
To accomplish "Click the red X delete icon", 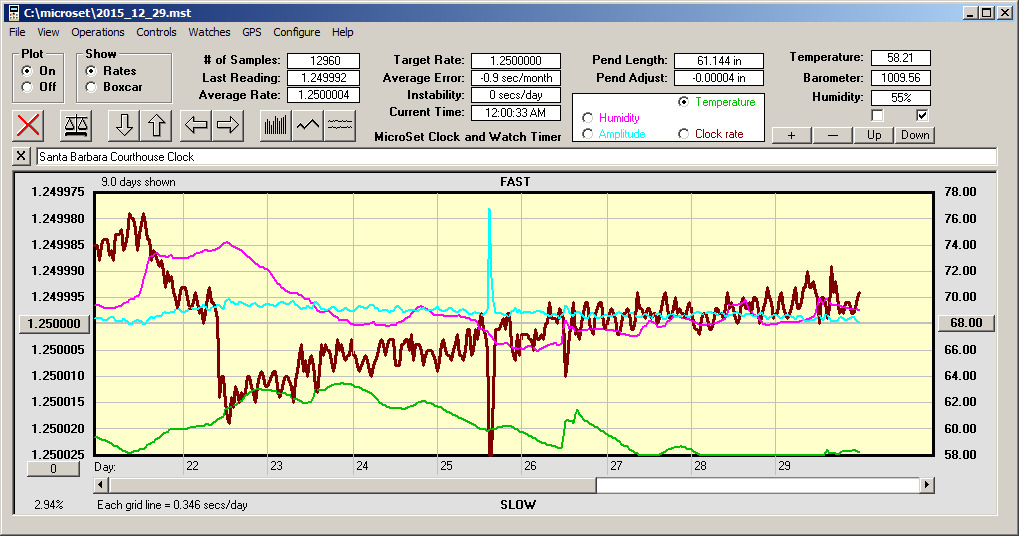I will pyautogui.click(x=29, y=125).
